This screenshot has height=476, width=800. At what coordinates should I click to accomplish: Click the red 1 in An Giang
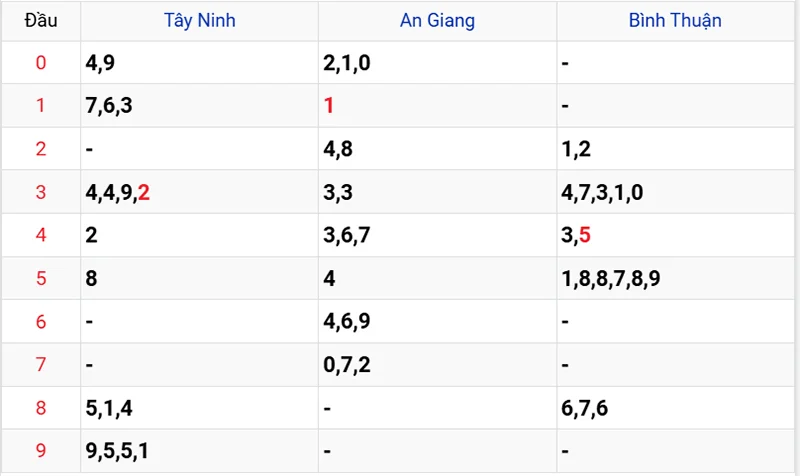pos(329,106)
